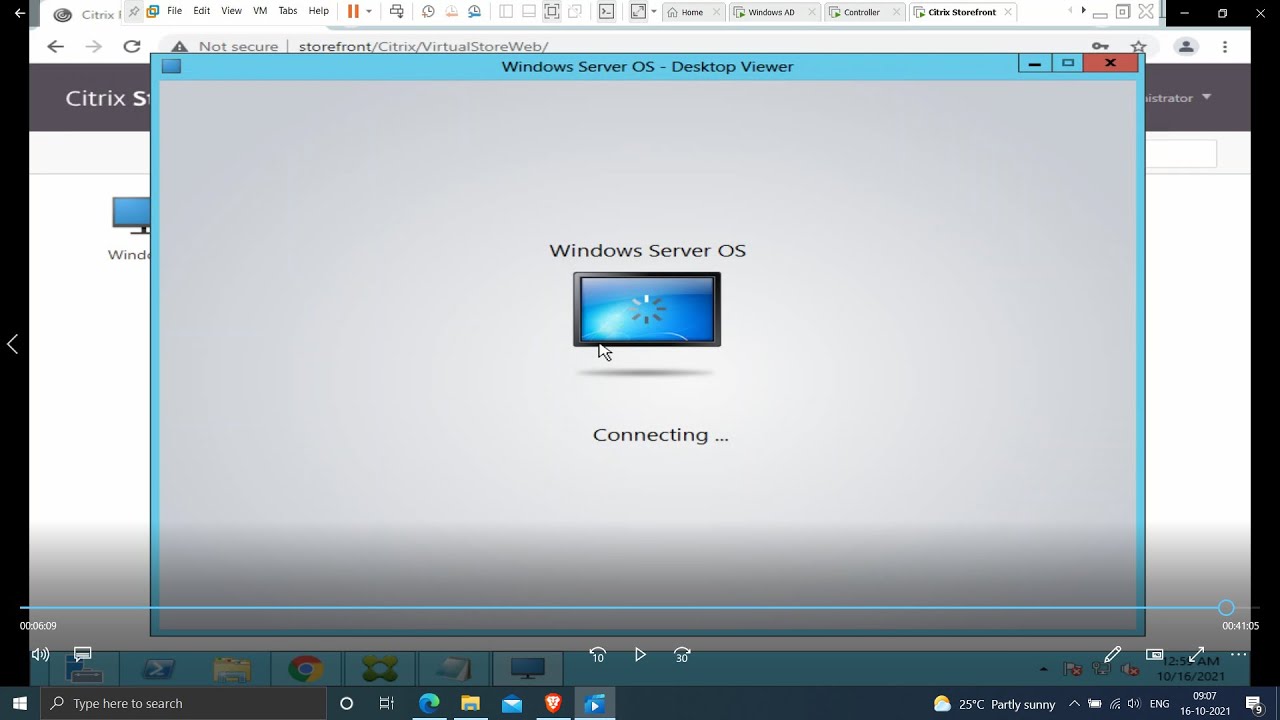Open the snapshot manager icon in VMware toolbar
This screenshot has height=720, width=1280.
pos(474,12)
